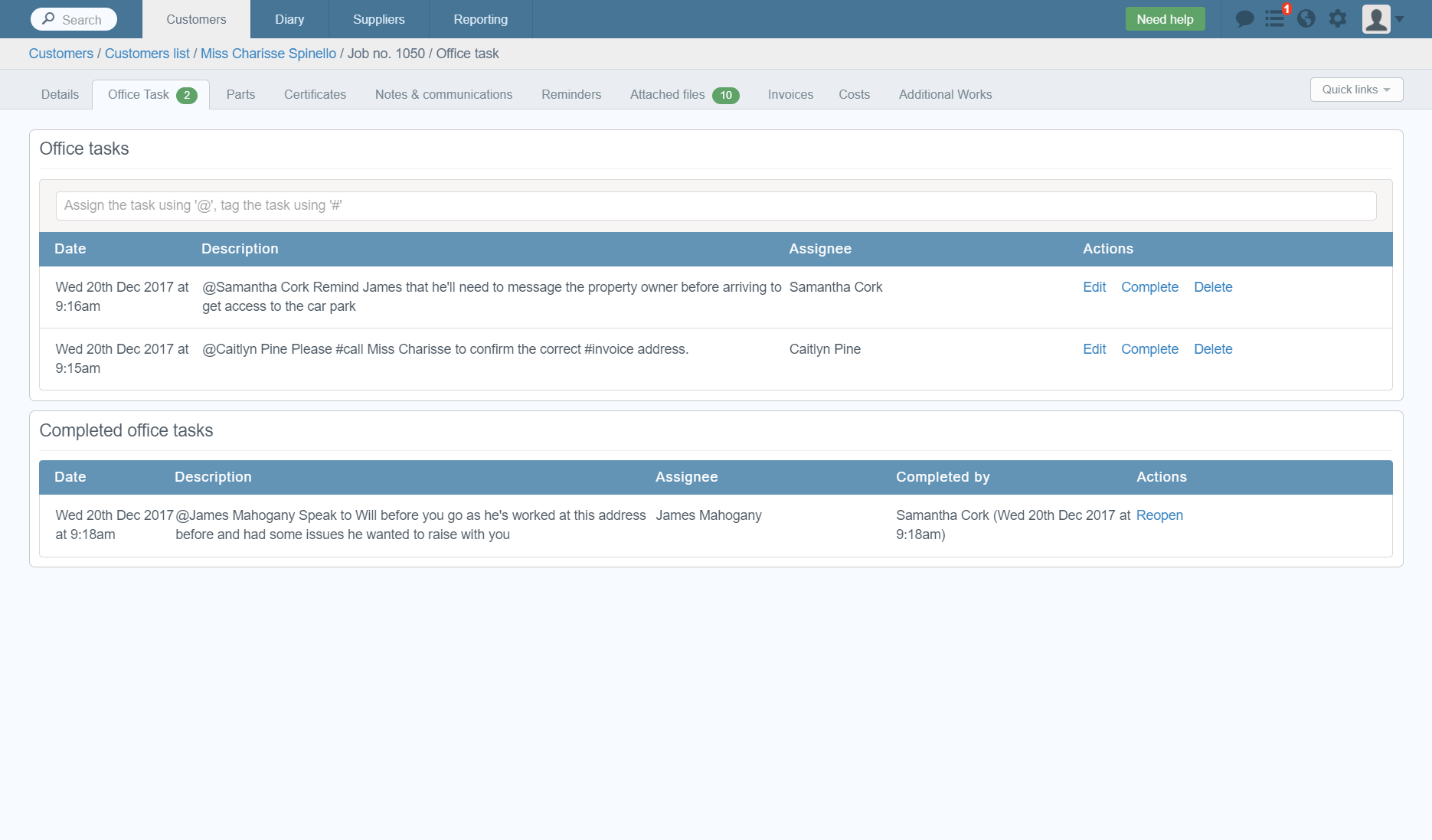Viewport: 1432px width, 840px height.
Task: Open the settings gear icon
Action: tap(1338, 19)
